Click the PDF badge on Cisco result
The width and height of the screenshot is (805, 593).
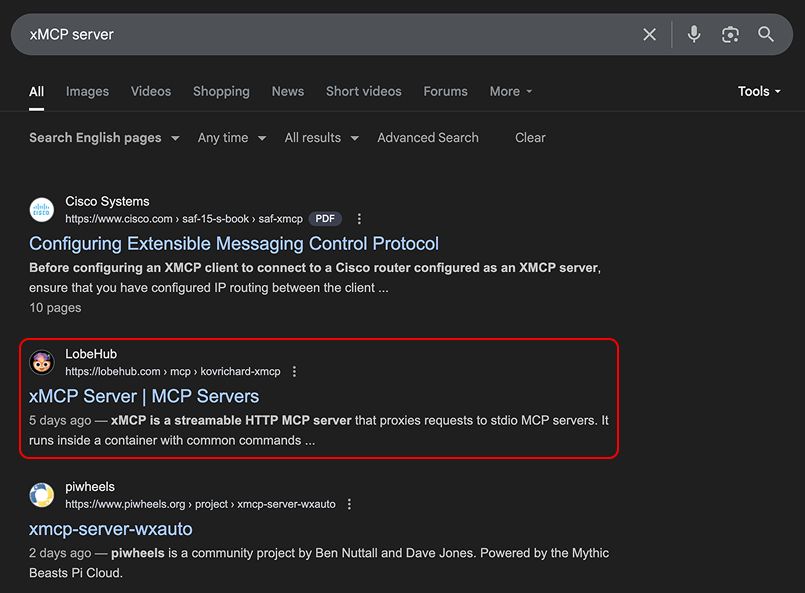325,219
